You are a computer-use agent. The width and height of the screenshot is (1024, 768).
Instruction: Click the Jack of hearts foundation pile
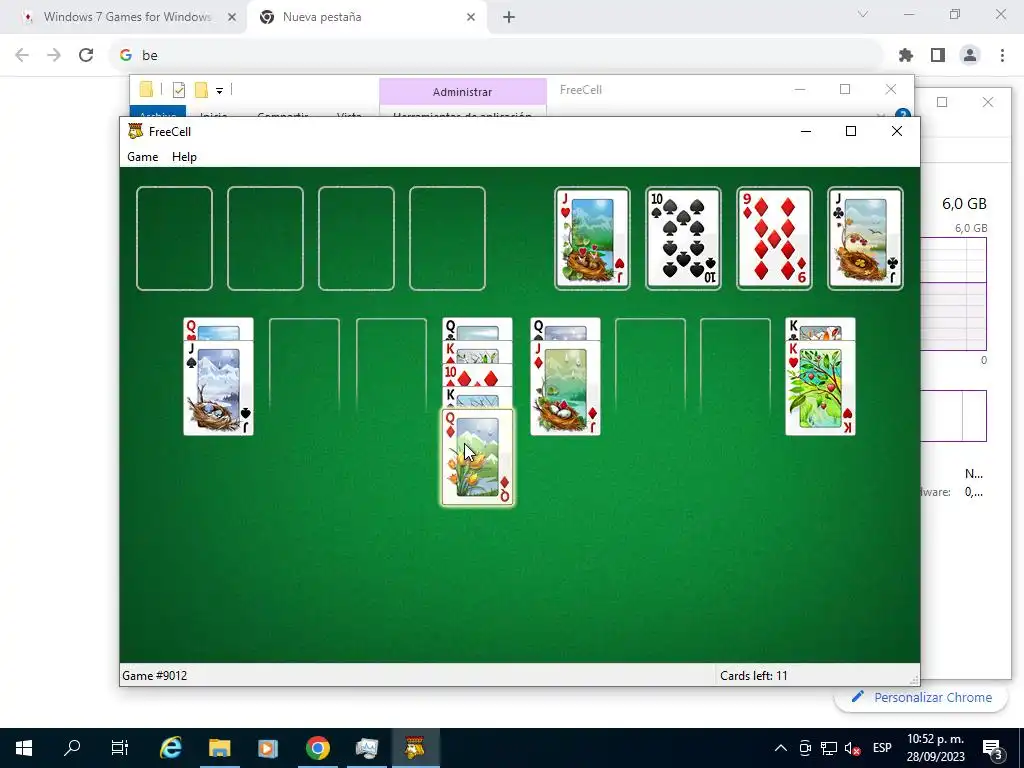592,238
